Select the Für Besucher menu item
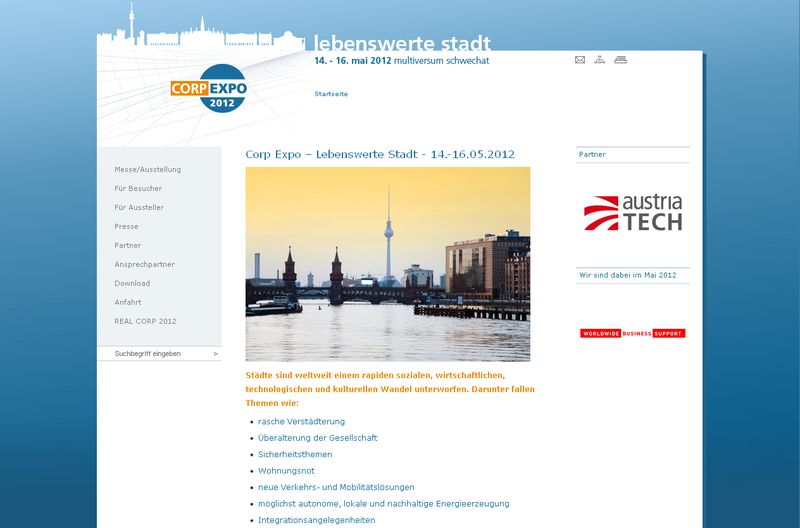The height and width of the screenshot is (528, 800). [x=138, y=189]
